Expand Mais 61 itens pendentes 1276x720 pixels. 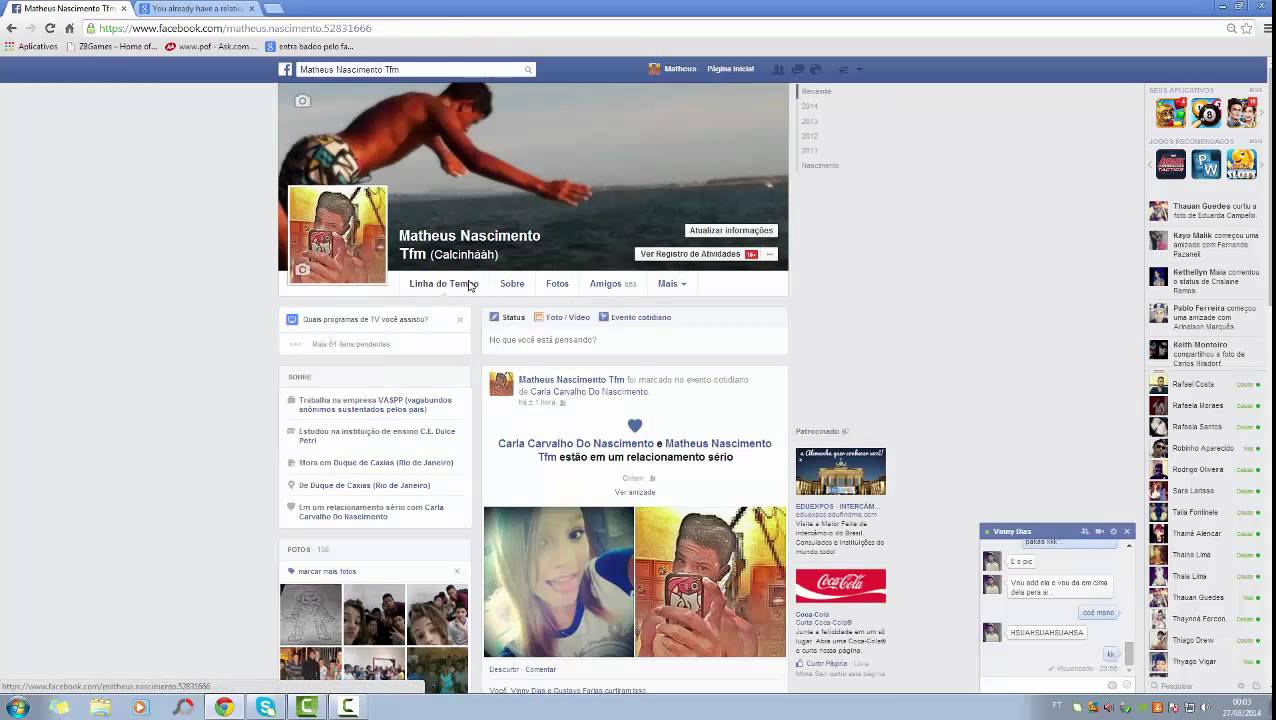click(351, 344)
